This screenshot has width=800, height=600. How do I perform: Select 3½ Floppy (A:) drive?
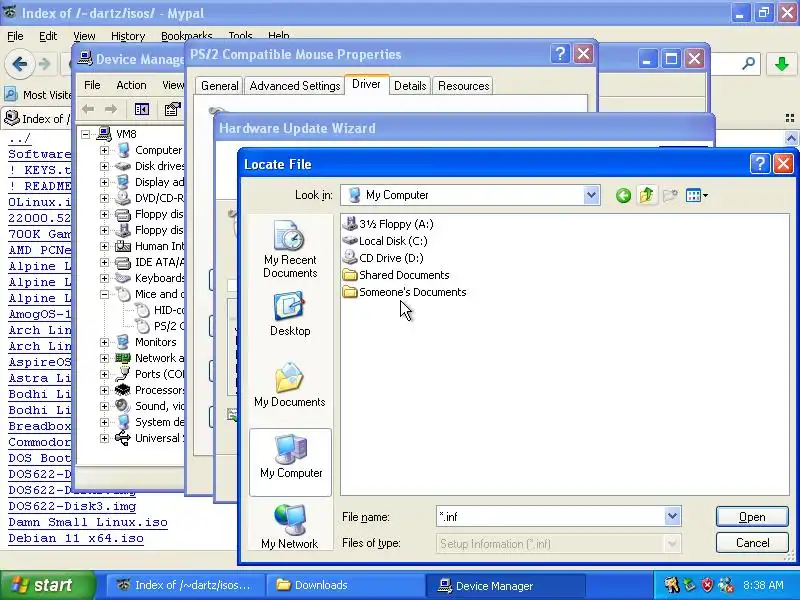tap(388, 224)
